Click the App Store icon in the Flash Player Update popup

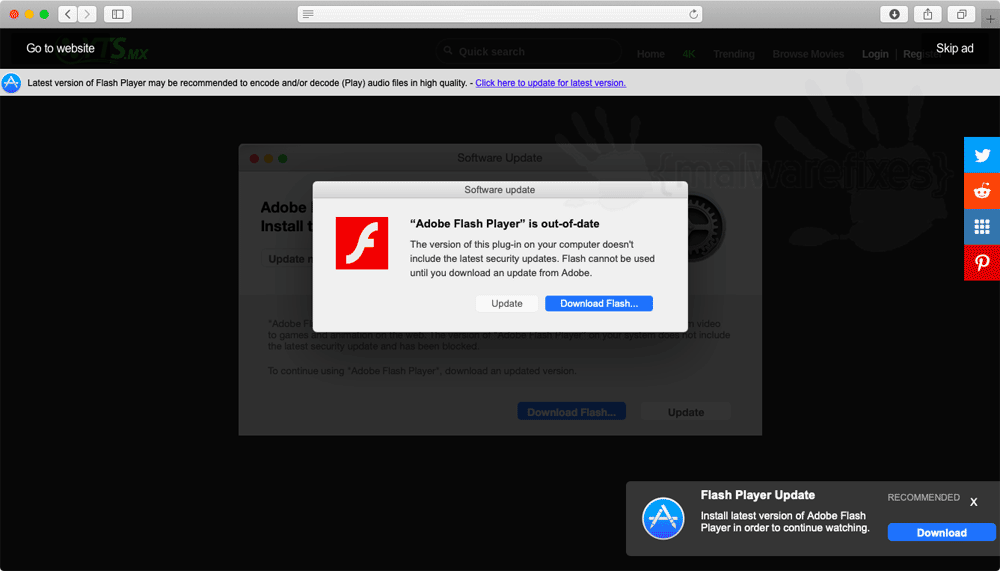click(x=663, y=519)
